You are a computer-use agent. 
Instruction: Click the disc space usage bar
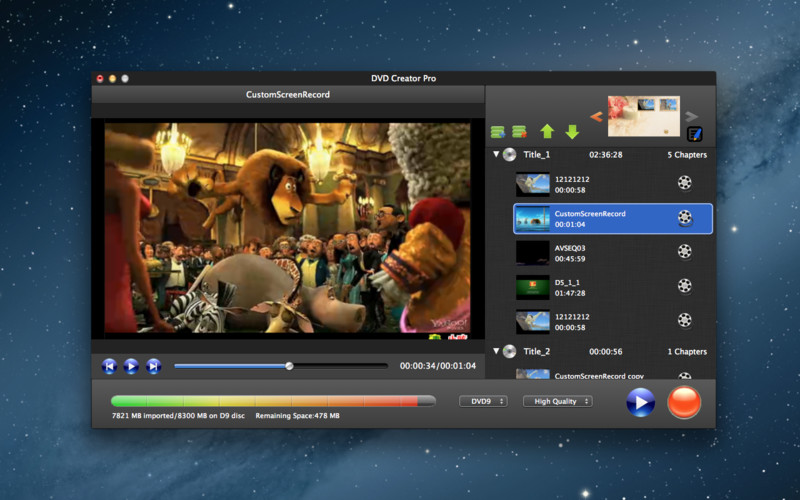[273, 401]
